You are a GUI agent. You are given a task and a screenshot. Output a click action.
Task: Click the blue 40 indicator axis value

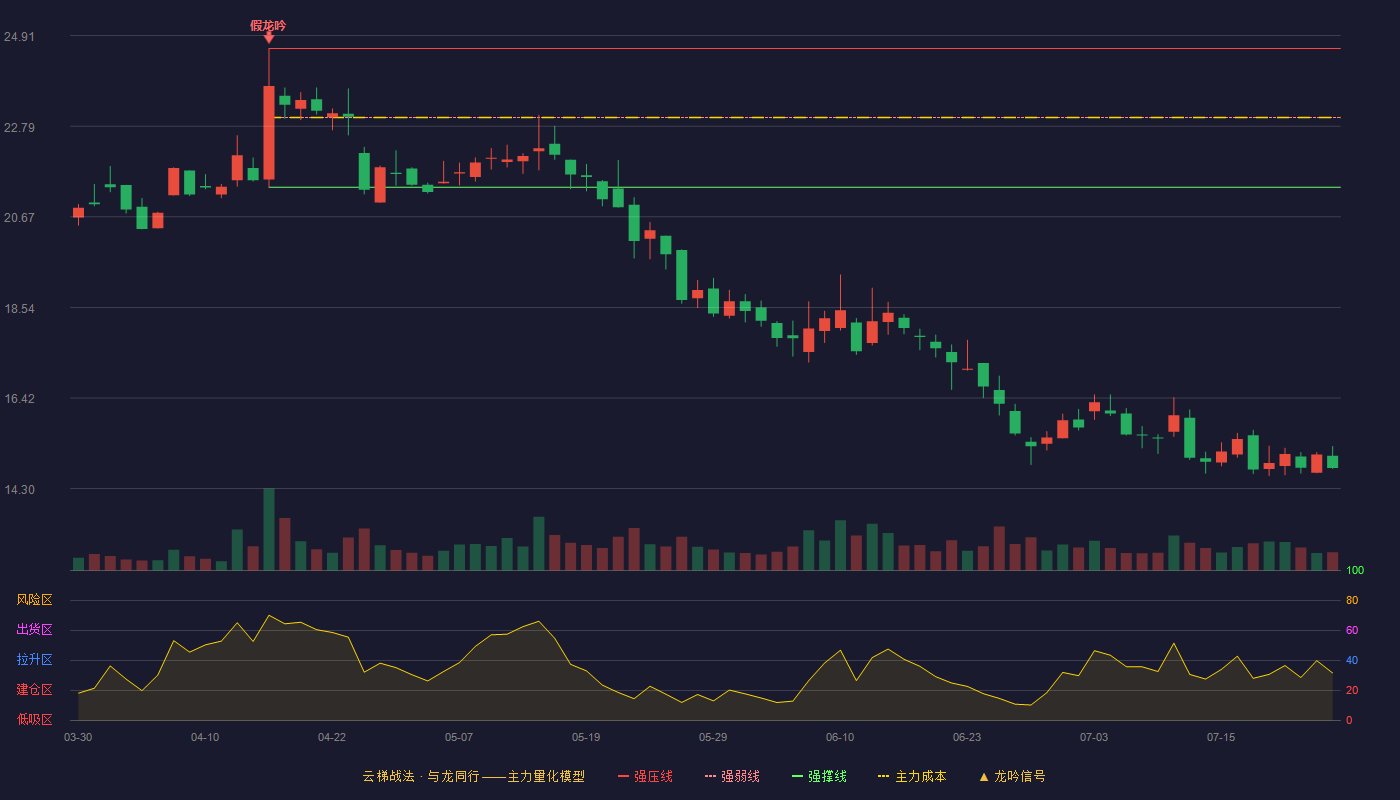point(1352,660)
